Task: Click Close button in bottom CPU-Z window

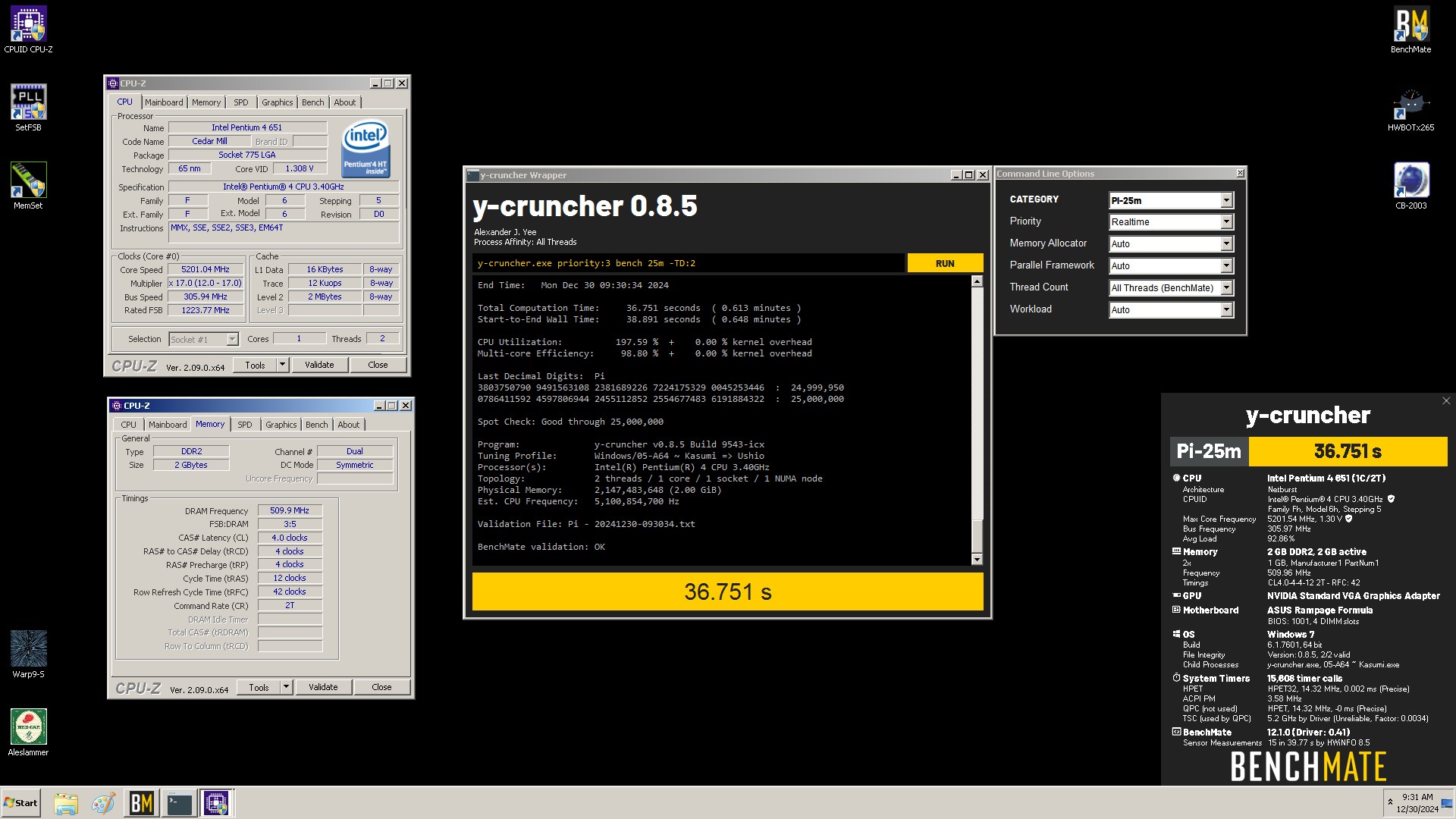Action: (381, 687)
